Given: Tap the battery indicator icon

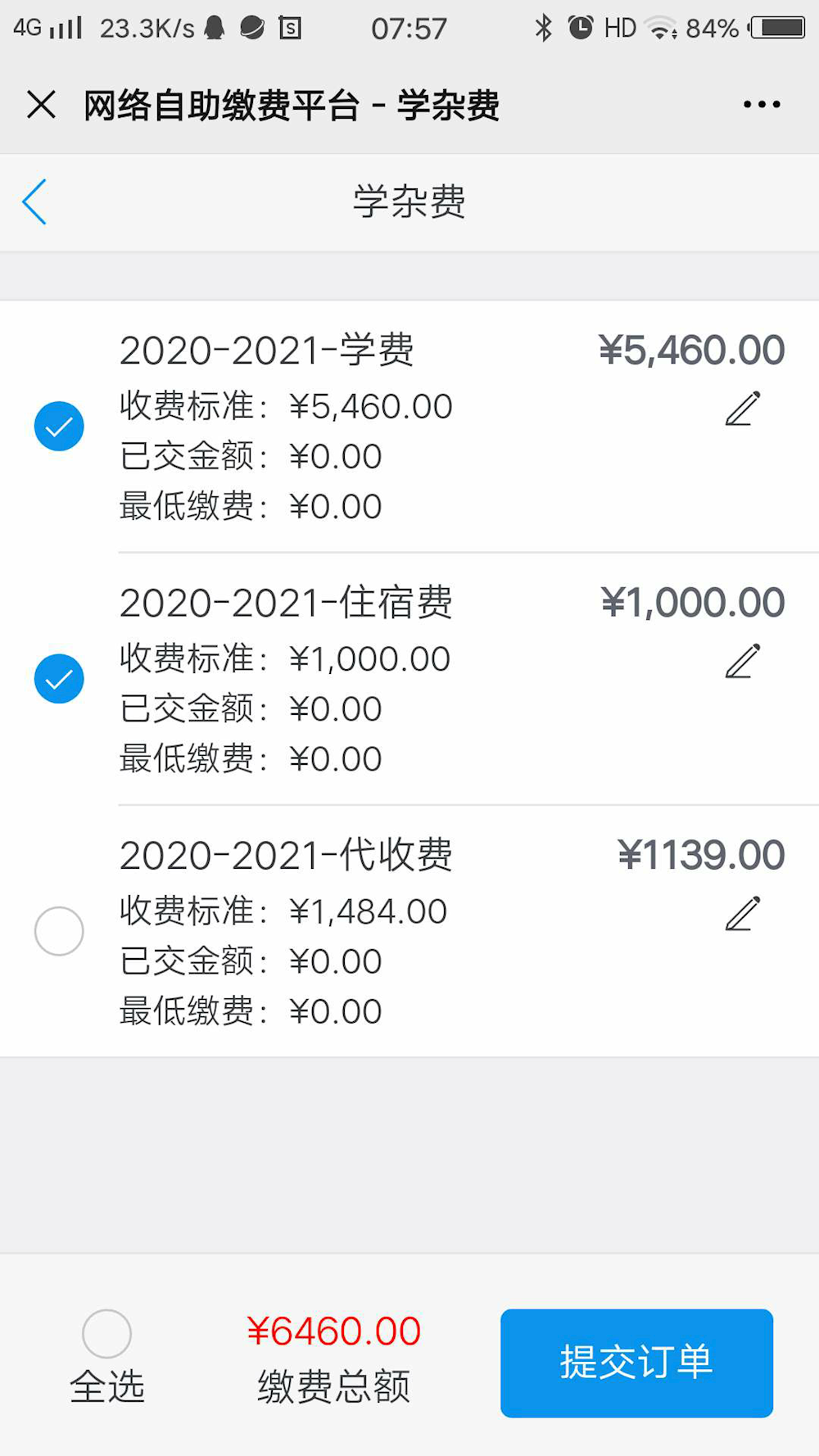Looking at the screenshot, I should (778, 28).
